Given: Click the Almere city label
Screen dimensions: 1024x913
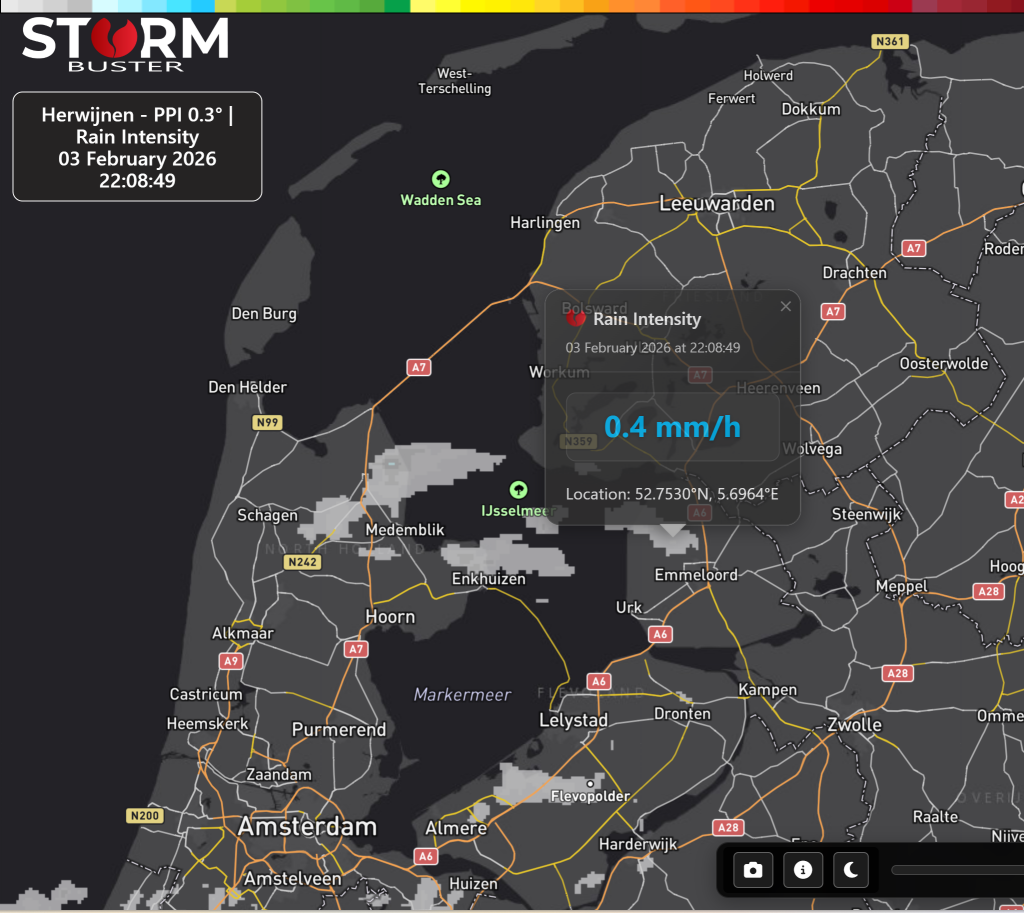Looking at the screenshot, I should (x=456, y=829).
